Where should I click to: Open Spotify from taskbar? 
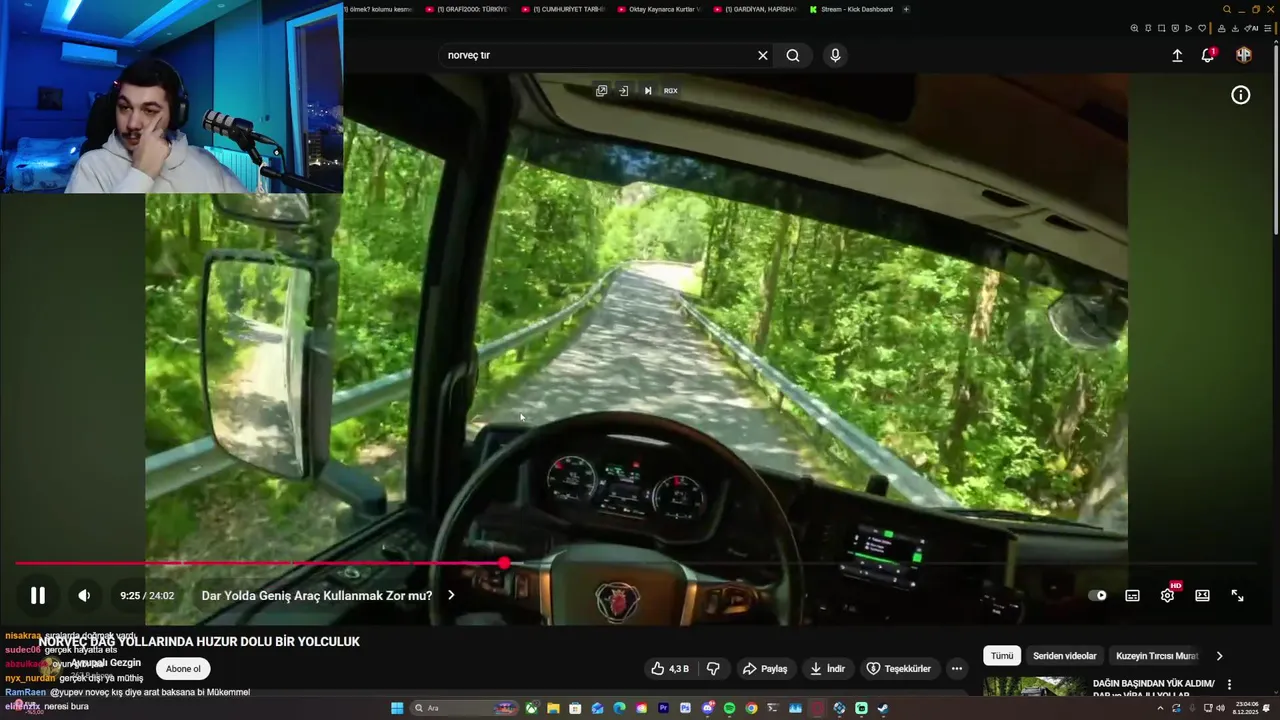coord(729,708)
